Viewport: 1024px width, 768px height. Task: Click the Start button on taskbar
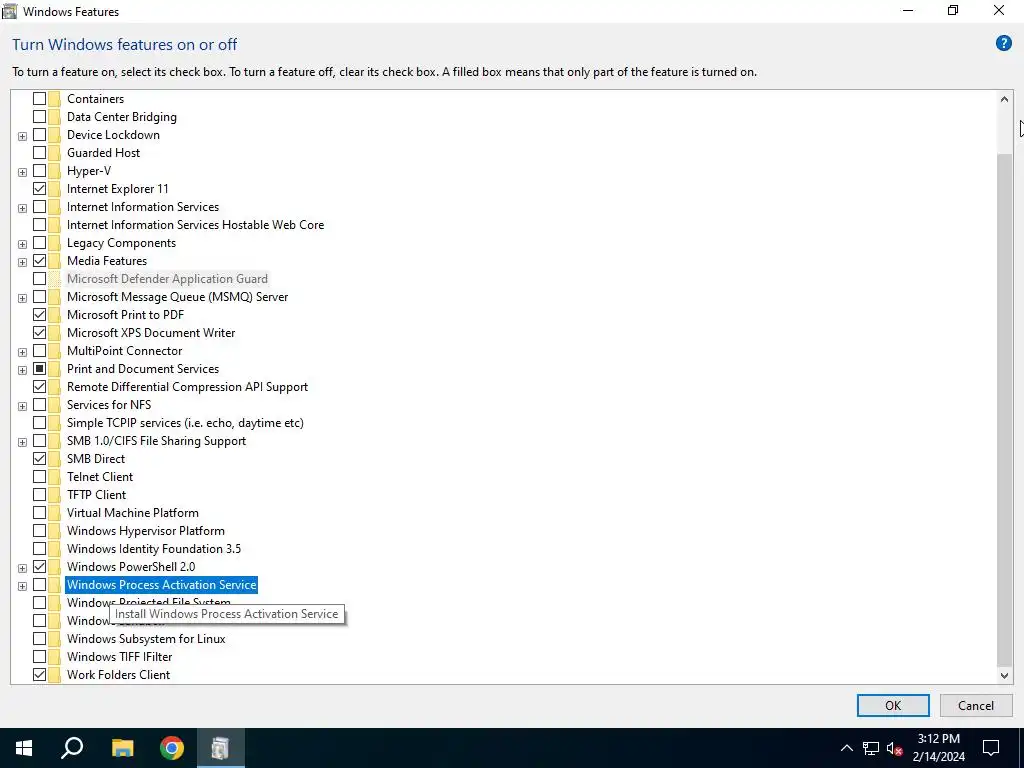[x=24, y=748]
